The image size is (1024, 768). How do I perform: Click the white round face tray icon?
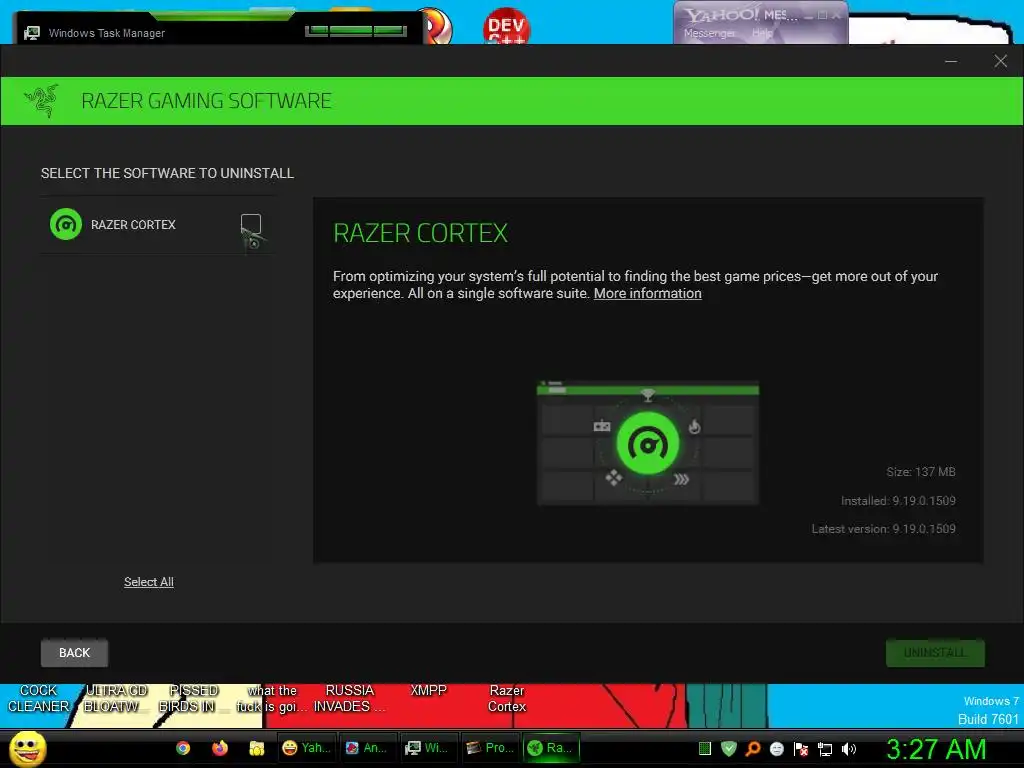[x=776, y=748]
